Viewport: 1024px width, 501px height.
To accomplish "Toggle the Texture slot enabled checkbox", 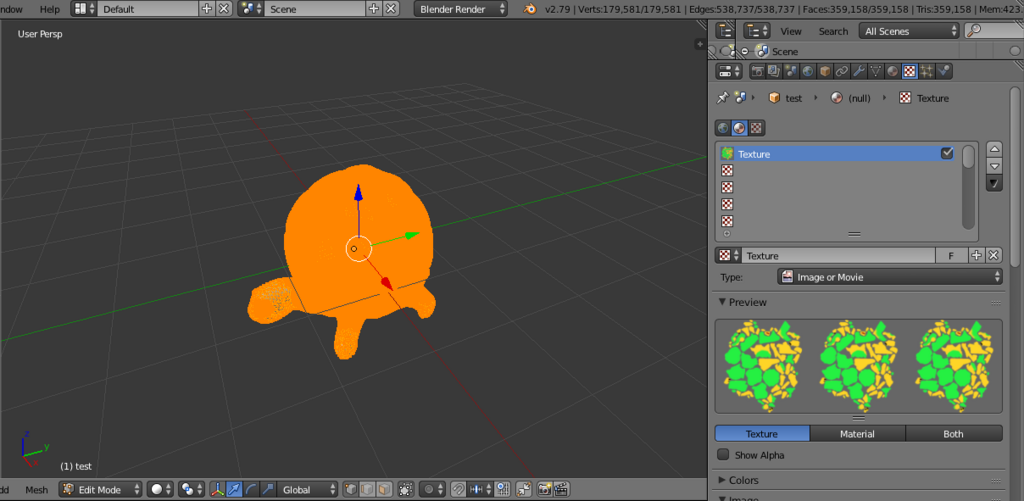I will pyautogui.click(x=947, y=154).
